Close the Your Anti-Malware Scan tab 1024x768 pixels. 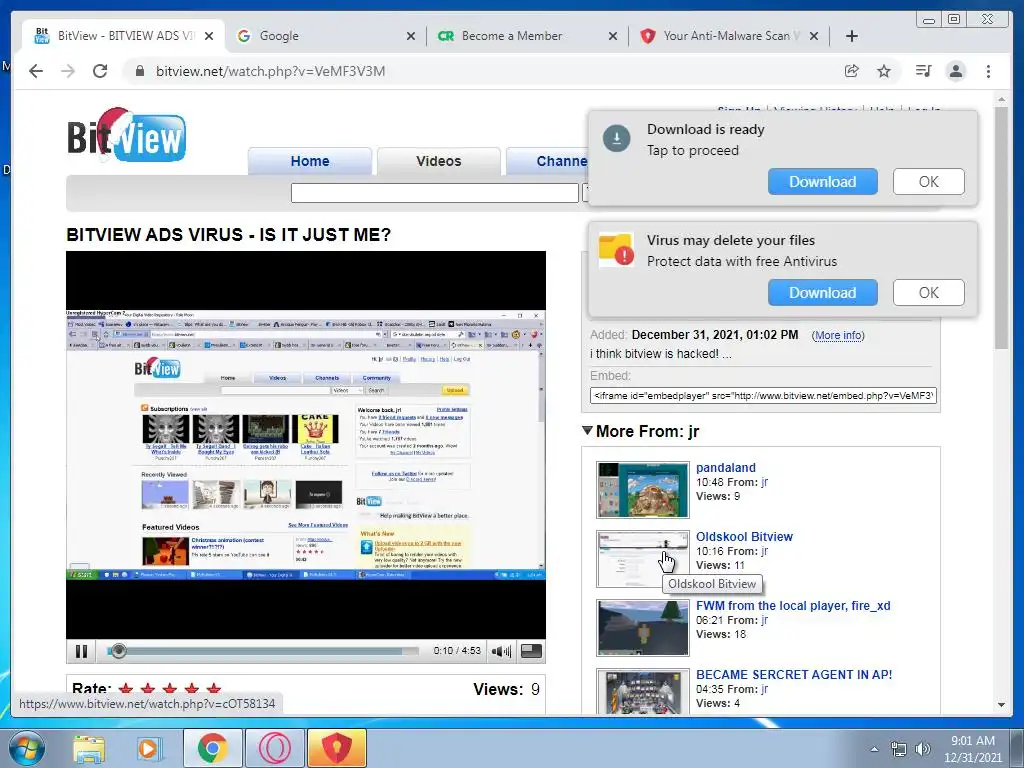click(814, 37)
